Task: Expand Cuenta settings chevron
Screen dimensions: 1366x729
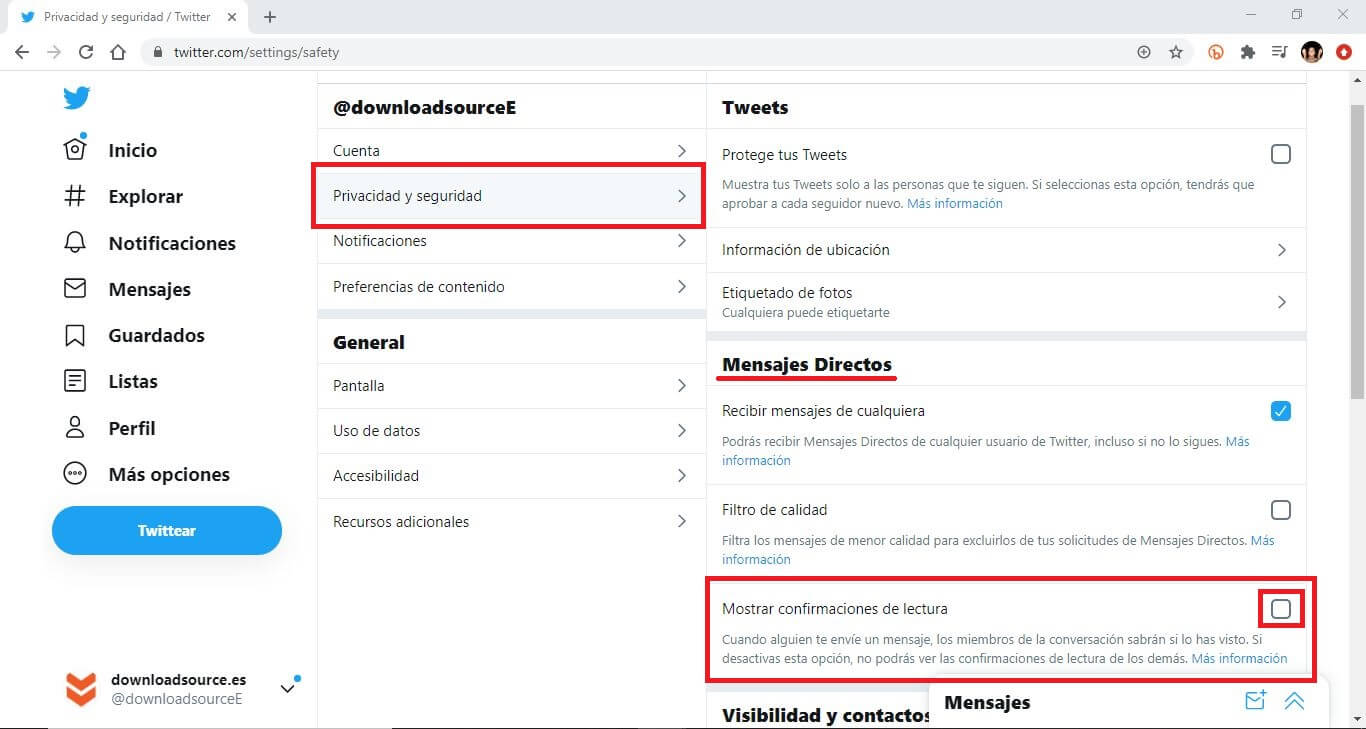Action: 681,150
